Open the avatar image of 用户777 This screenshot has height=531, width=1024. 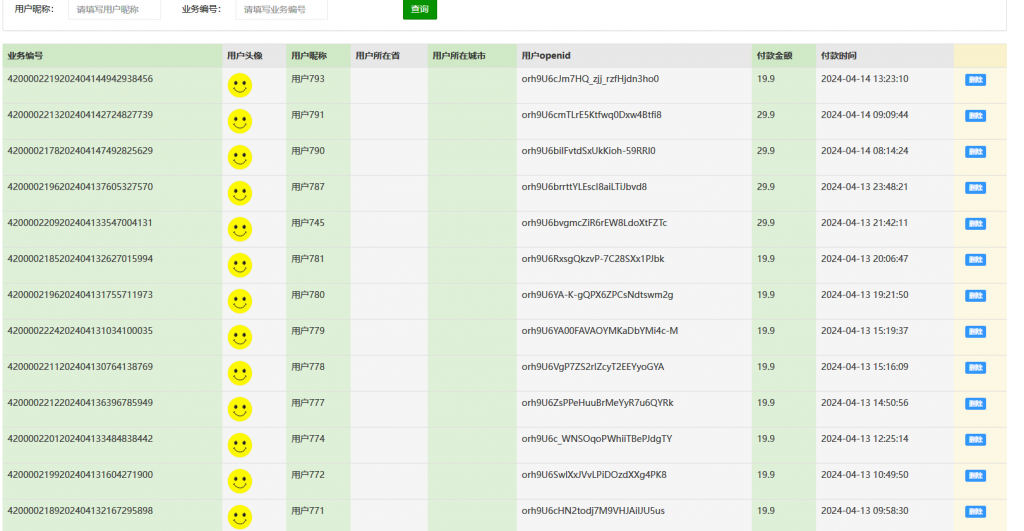pos(240,410)
